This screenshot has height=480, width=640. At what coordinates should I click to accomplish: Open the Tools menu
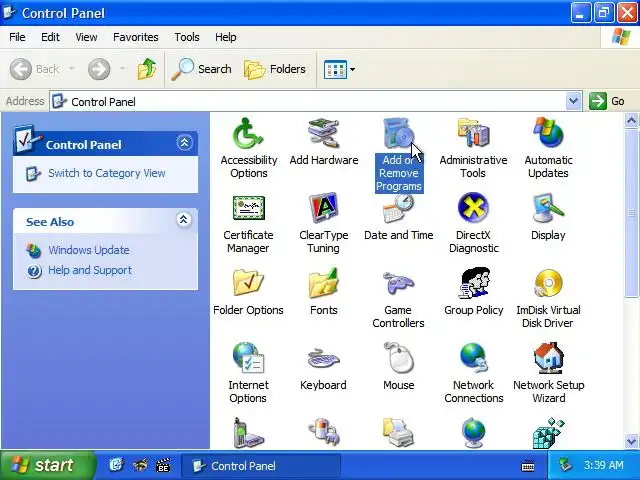(x=187, y=37)
